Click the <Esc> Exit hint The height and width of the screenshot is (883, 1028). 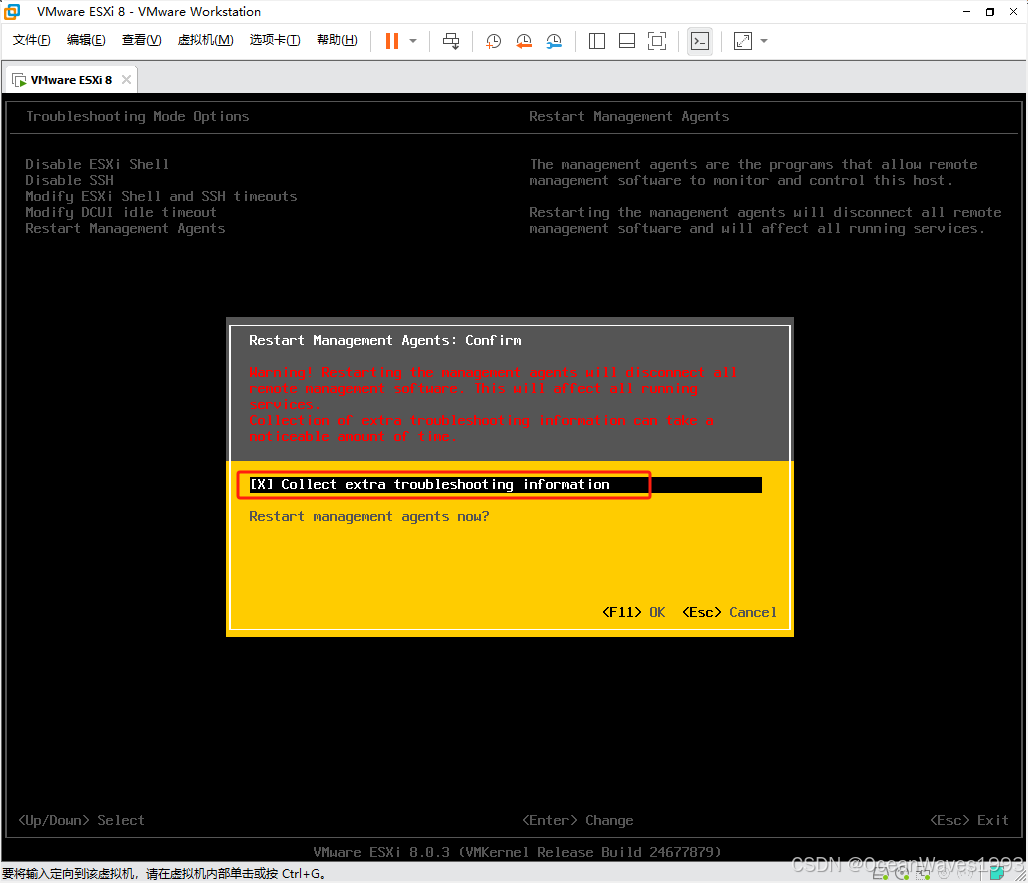click(x=969, y=820)
